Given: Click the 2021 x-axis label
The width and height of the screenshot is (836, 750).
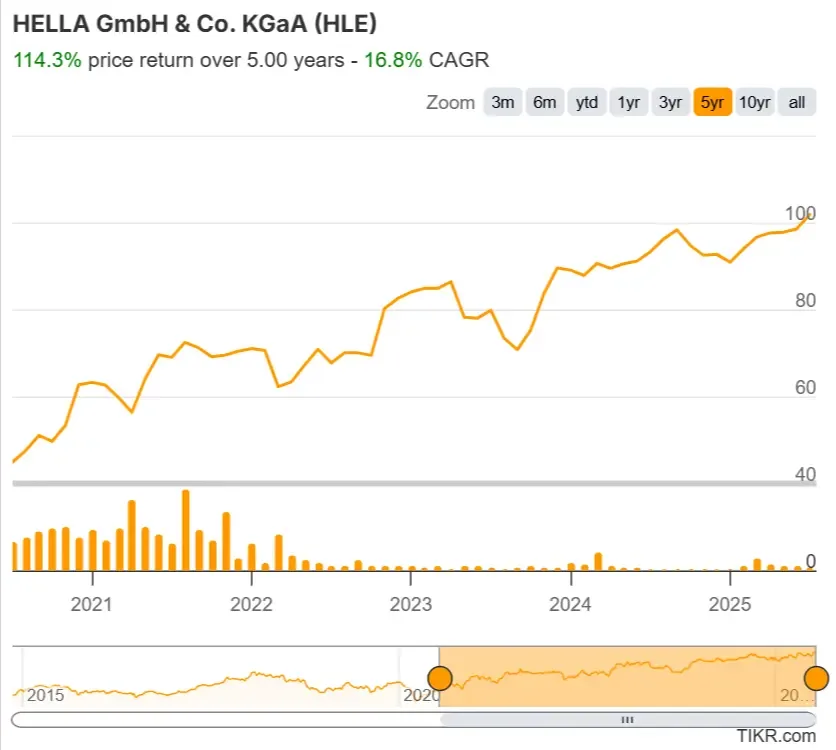Looking at the screenshot, I should coord(92,604).
